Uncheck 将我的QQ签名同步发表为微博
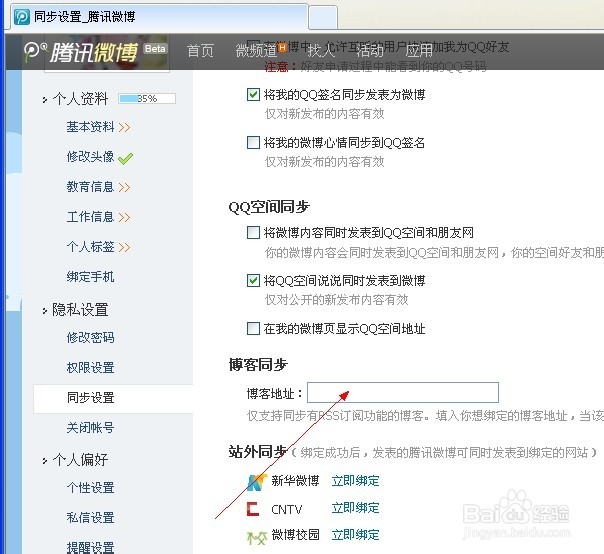604x554 pixels. click(x=253, y=94)
